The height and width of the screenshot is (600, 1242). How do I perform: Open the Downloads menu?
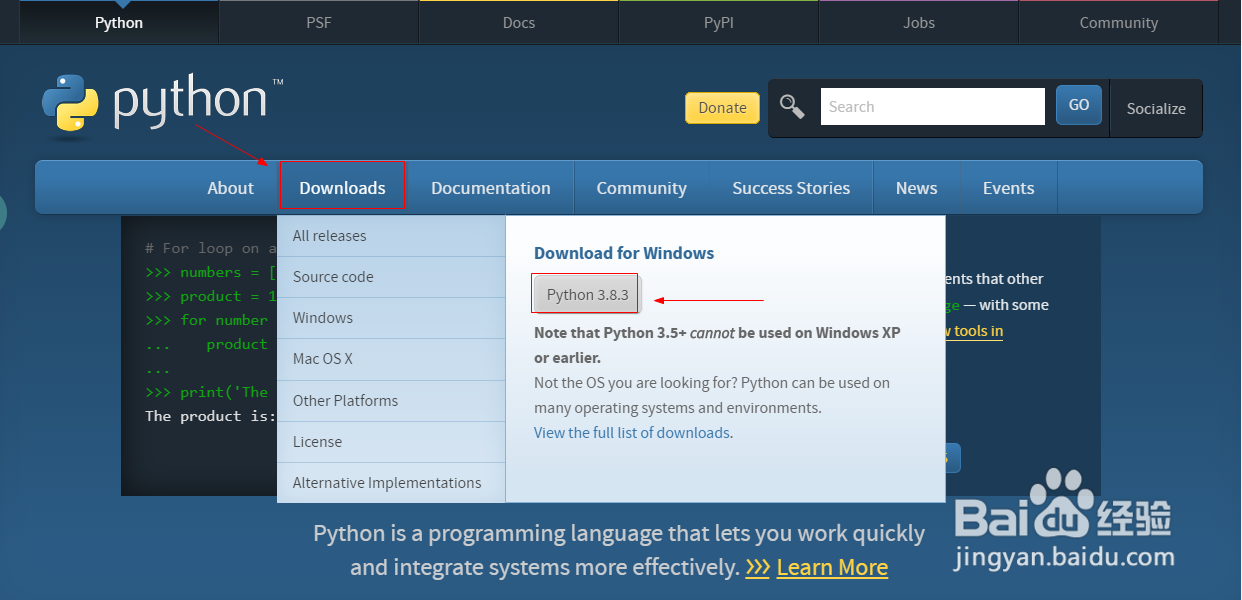[x=342, y=188]
